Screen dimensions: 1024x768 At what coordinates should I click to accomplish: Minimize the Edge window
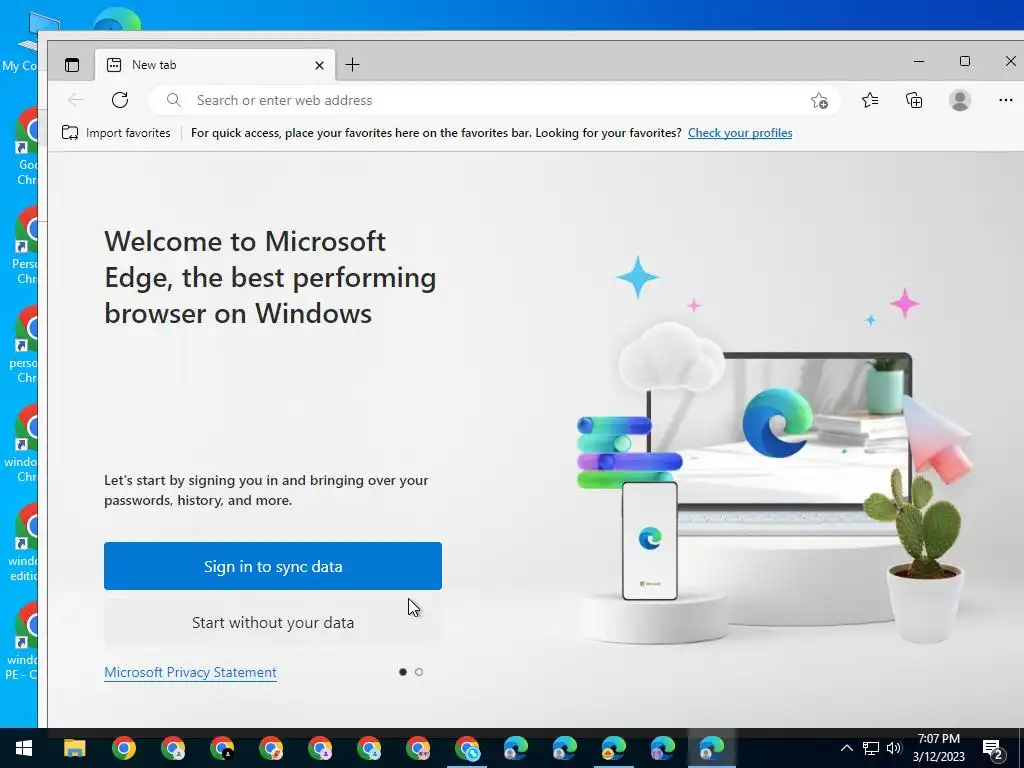pos(919,61)
